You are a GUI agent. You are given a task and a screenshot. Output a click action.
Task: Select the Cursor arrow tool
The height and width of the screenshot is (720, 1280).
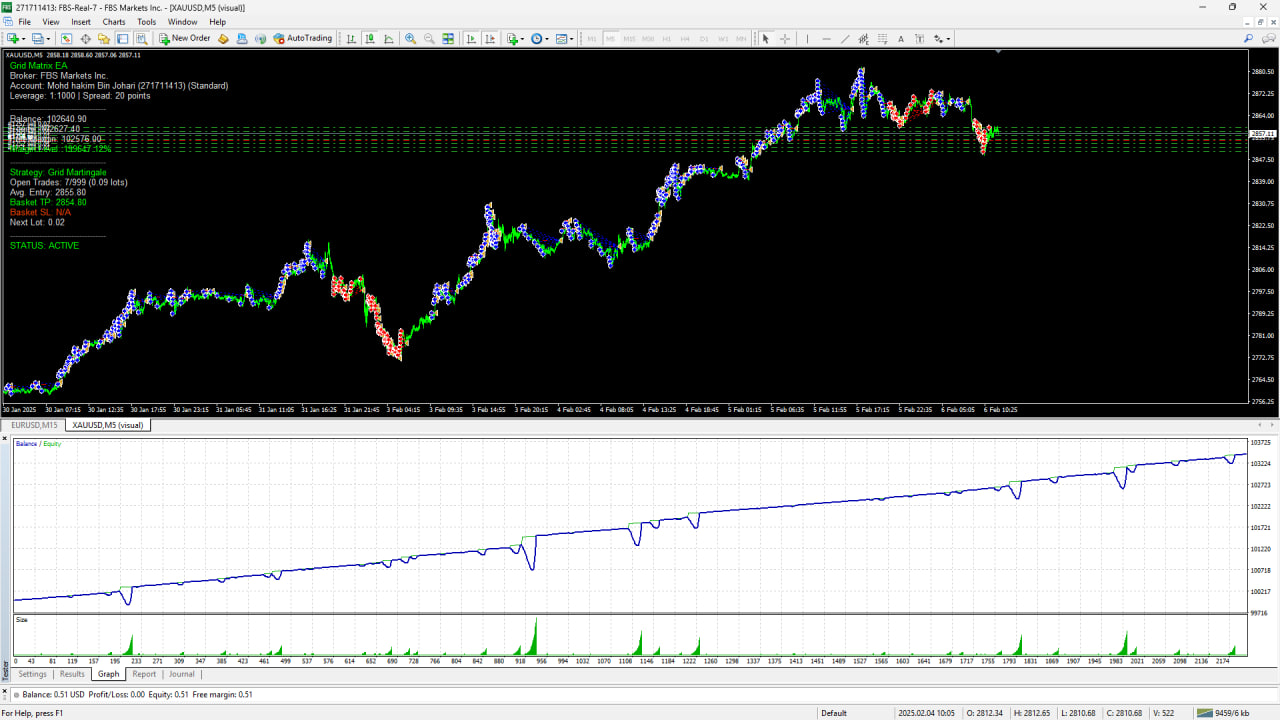(x=765, y=39)
